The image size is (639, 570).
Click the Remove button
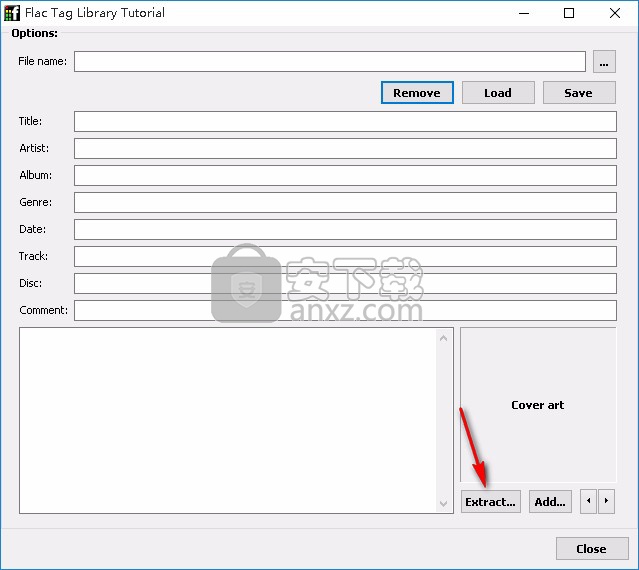tap(417, 92)
